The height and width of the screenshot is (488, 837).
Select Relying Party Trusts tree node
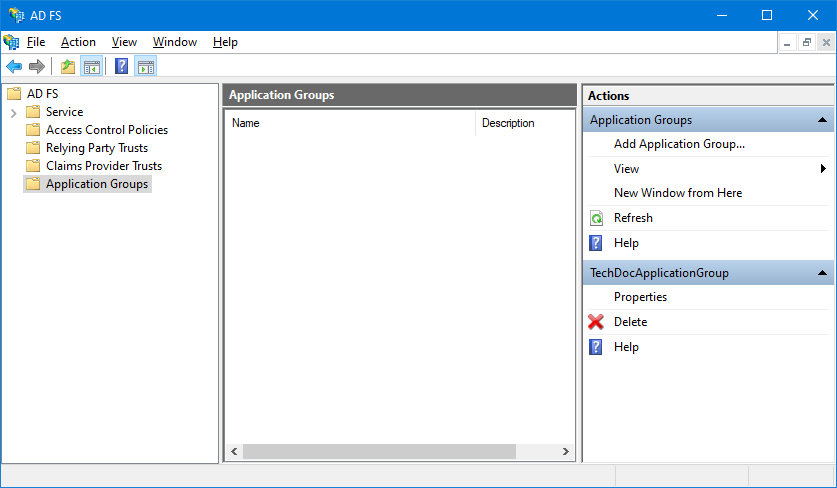click(97, 148)
